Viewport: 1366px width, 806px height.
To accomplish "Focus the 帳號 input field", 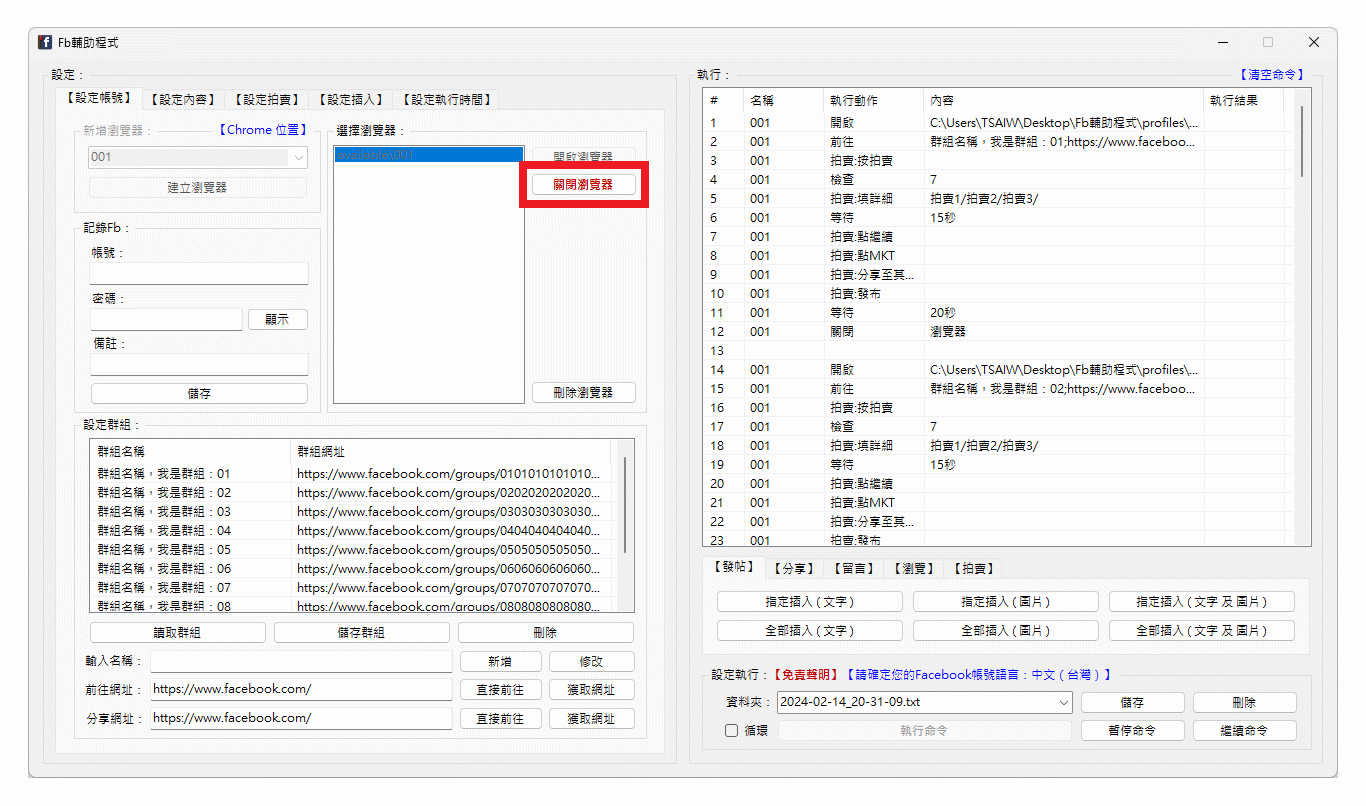I will pos(199,274).
